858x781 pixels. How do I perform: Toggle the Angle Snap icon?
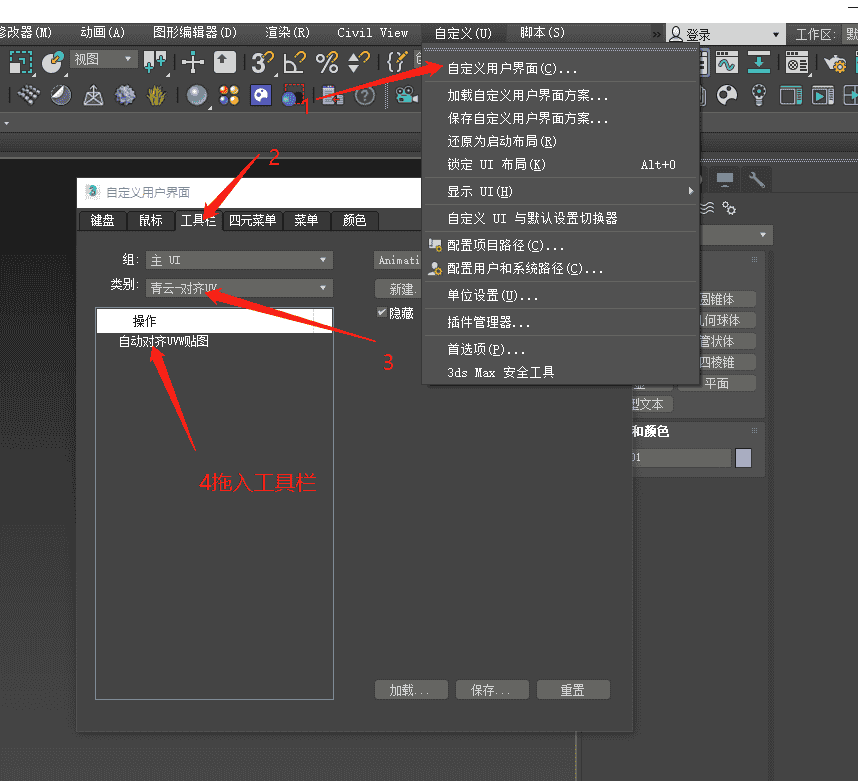point(294,62)
